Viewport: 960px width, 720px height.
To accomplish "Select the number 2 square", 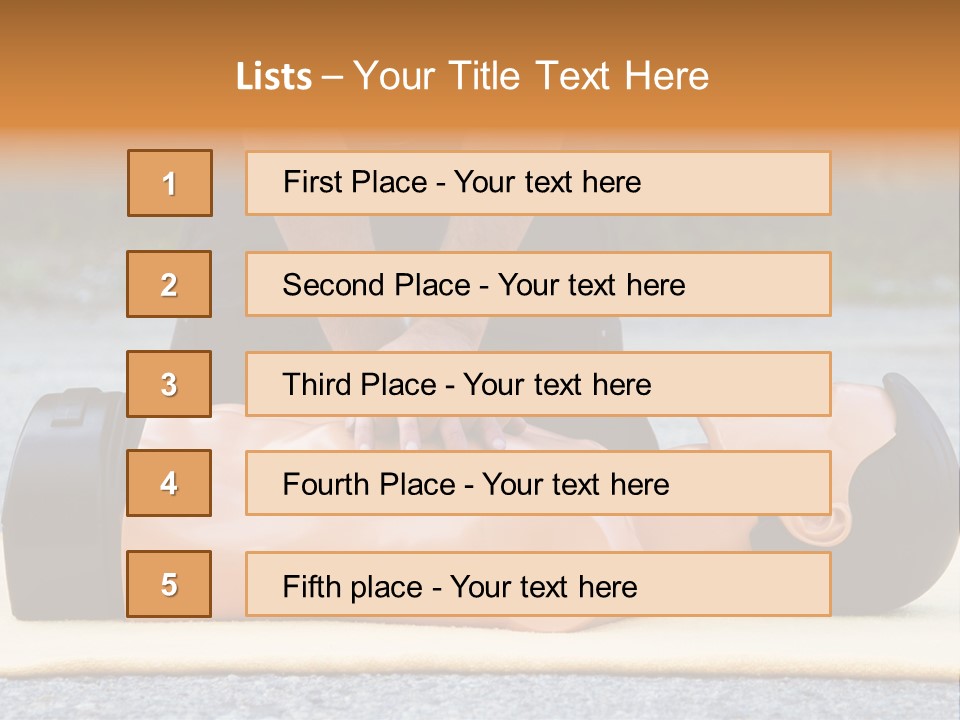I will pos(169,284).
